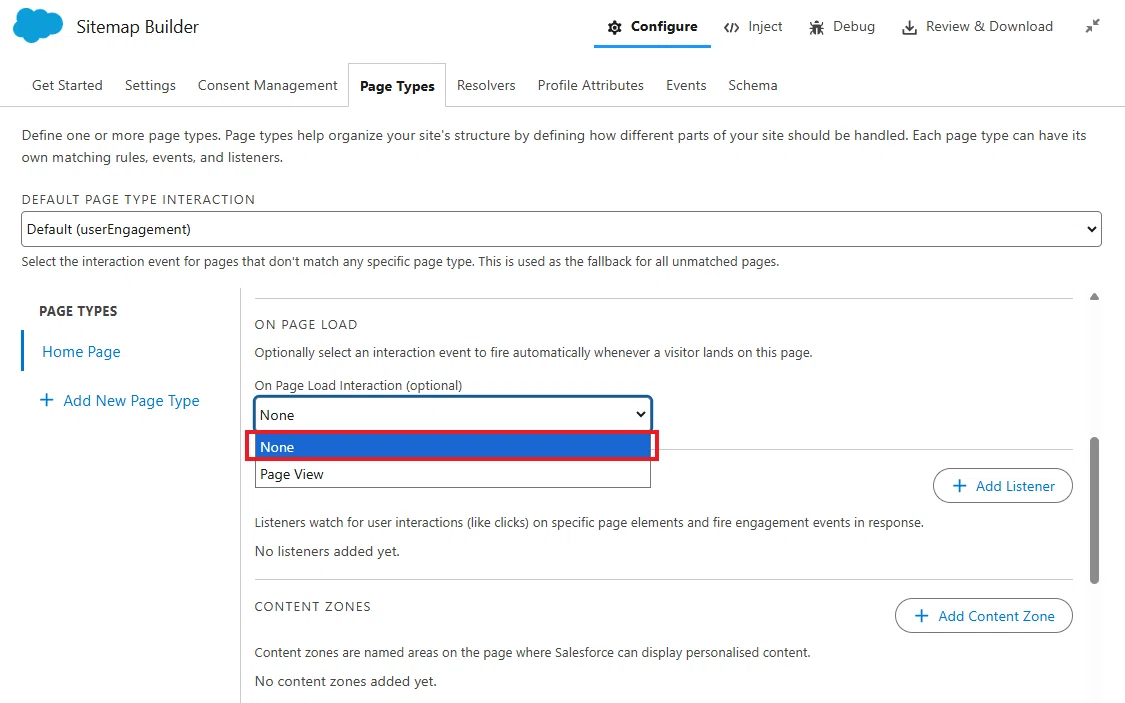Click the page type panel scrollbar thumb
Screen dimensions: 1125x703
[1094, 511]
